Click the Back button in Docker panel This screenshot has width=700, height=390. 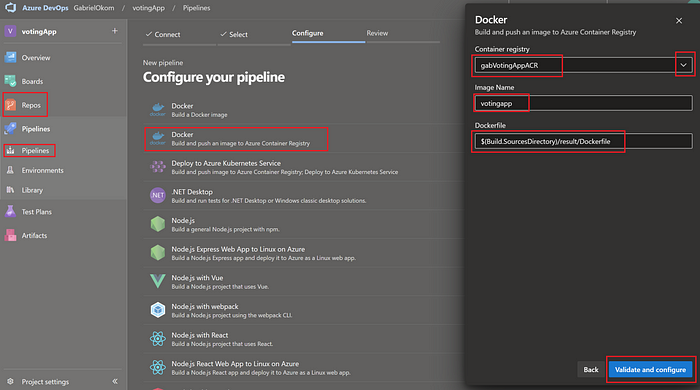[591, 369]
